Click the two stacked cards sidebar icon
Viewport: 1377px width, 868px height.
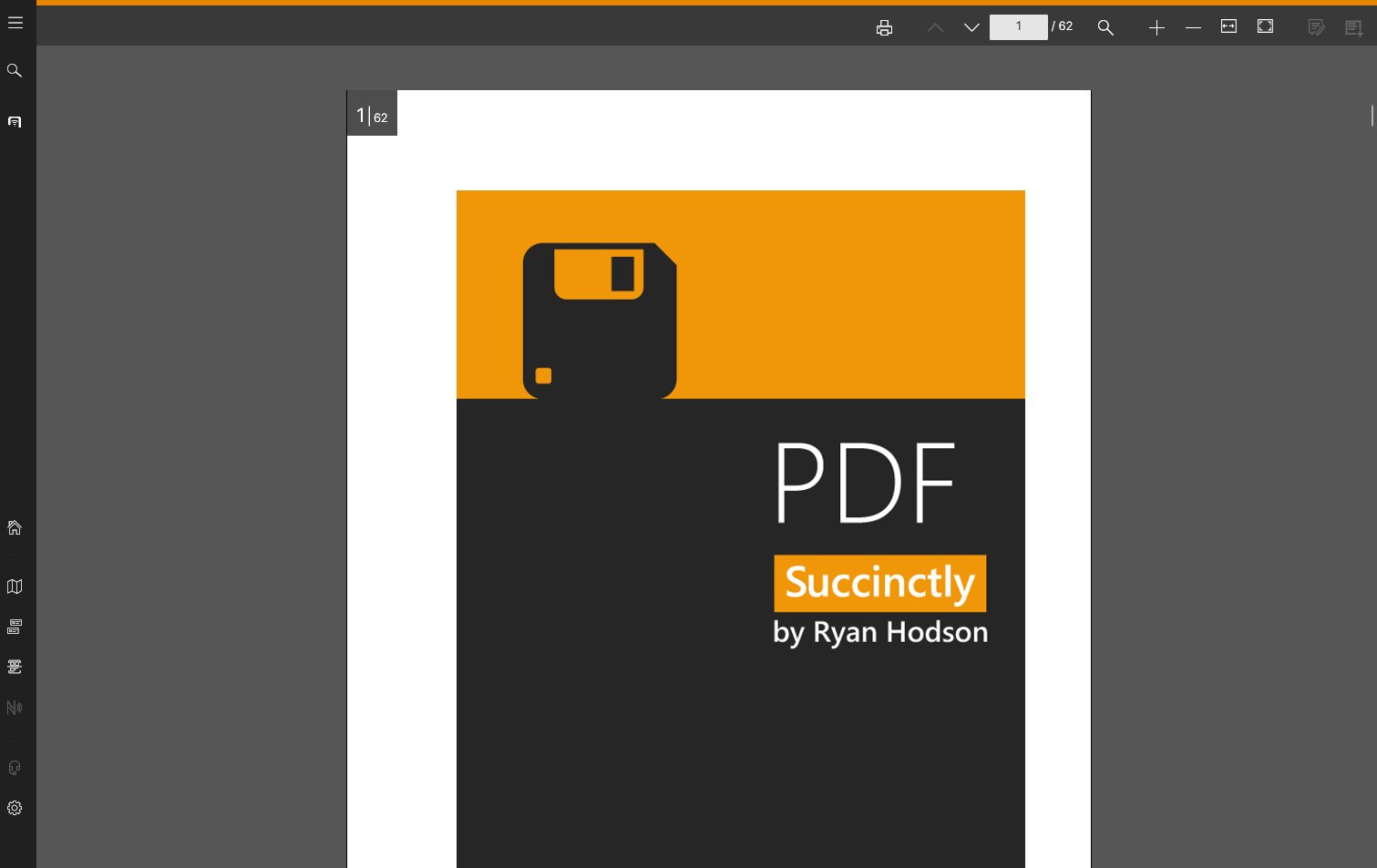[15, 627]
